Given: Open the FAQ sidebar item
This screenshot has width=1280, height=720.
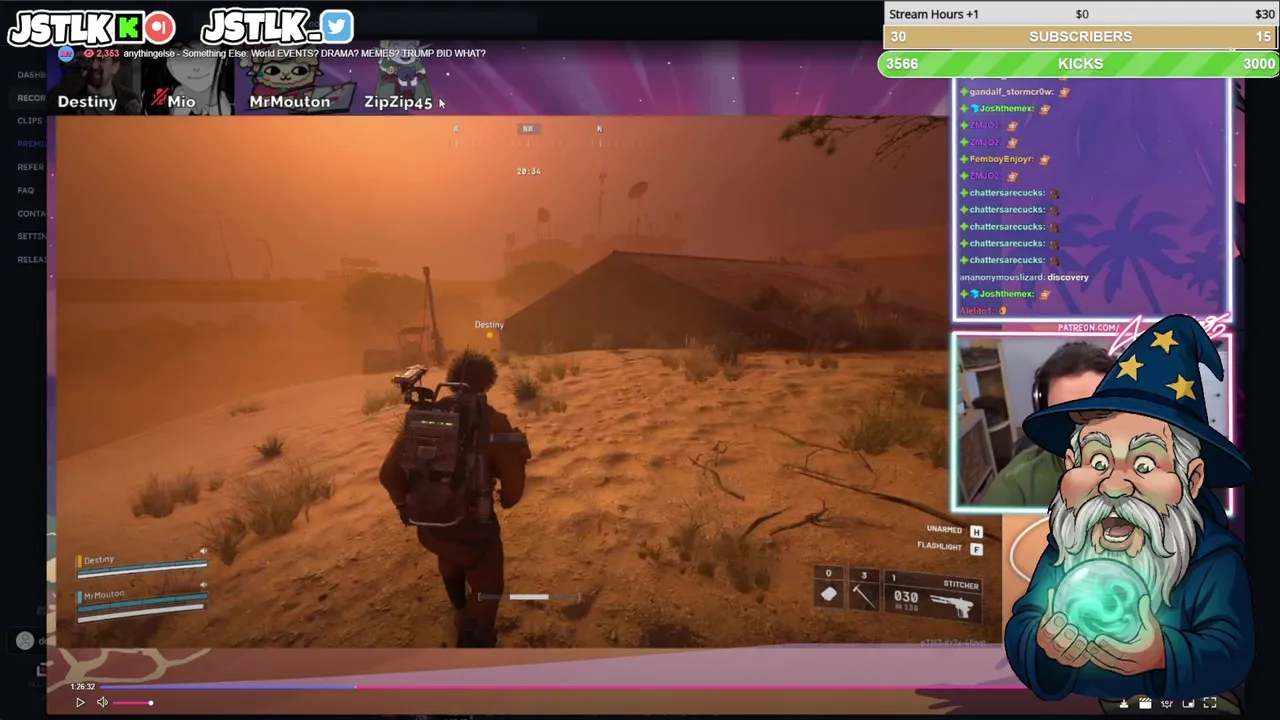Looking at the screenshot, I should tap(25, 190).
